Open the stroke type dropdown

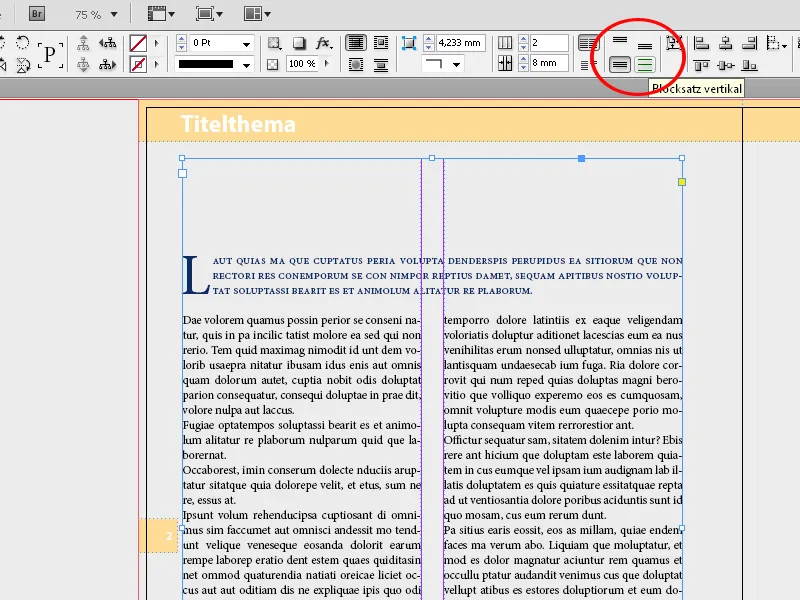pos(246,65)
